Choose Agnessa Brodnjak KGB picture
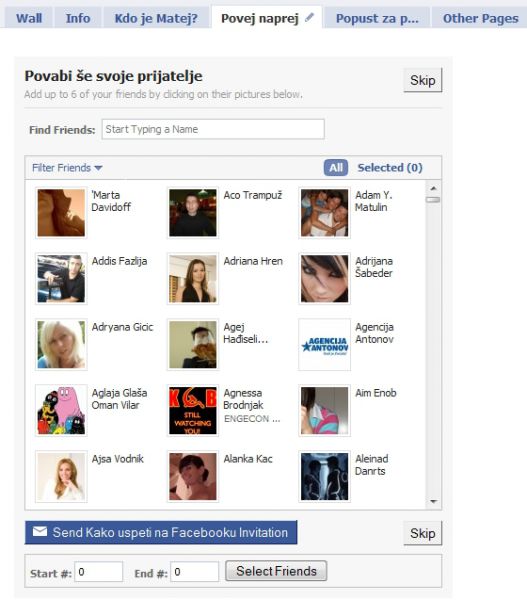 click(193, 411)
